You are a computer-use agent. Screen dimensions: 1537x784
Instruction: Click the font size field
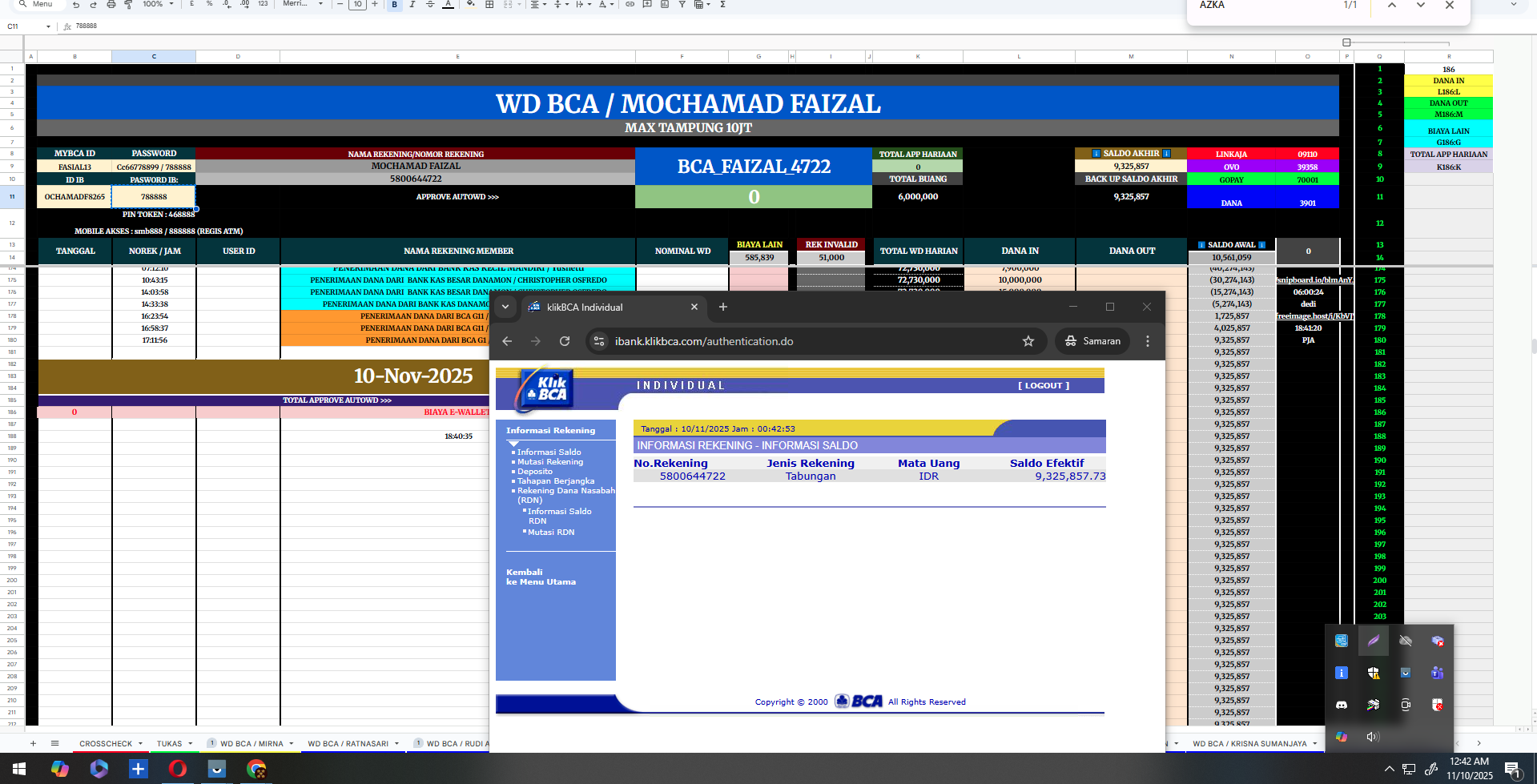pos(357,5)
